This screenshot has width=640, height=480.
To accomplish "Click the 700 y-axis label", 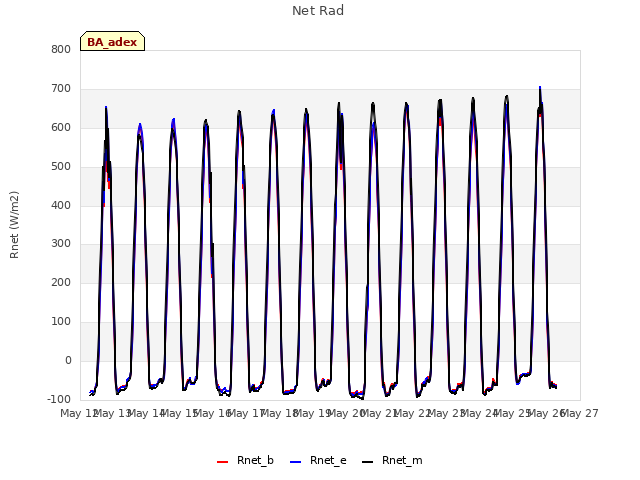I will [x=61, y=89].
